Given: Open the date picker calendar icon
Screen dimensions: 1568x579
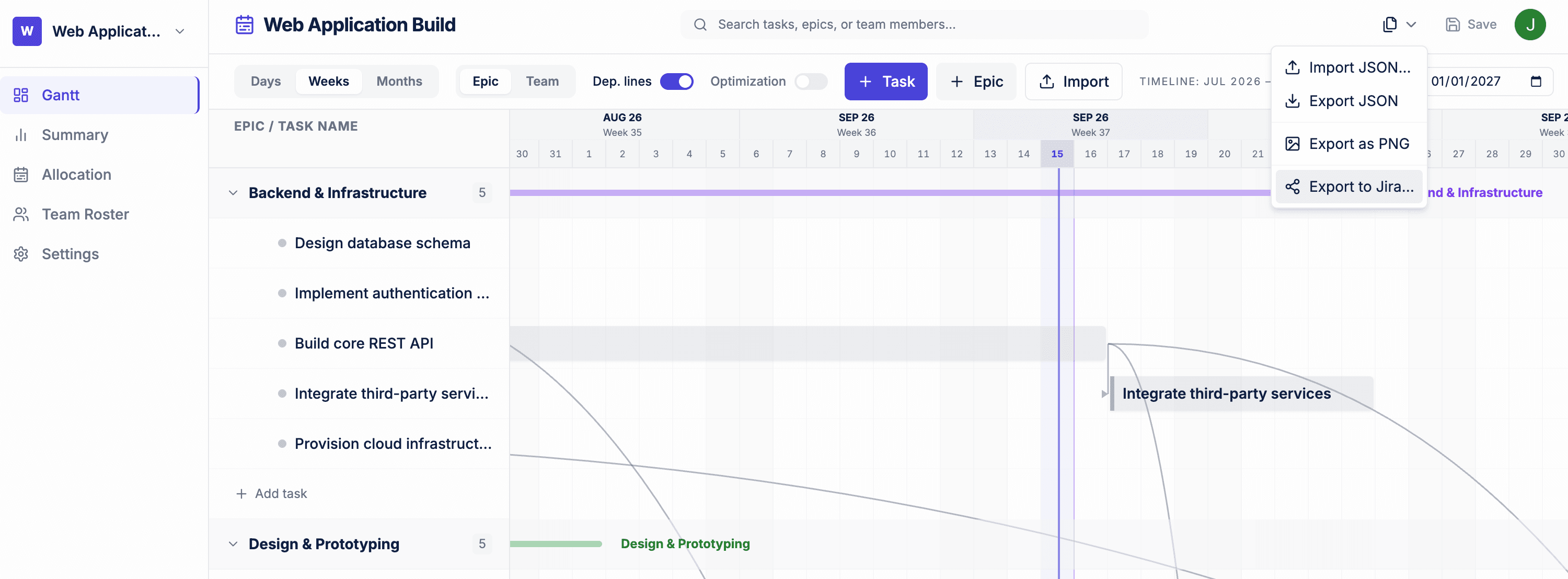Looking at the screenshot, I should point(1536,82).
